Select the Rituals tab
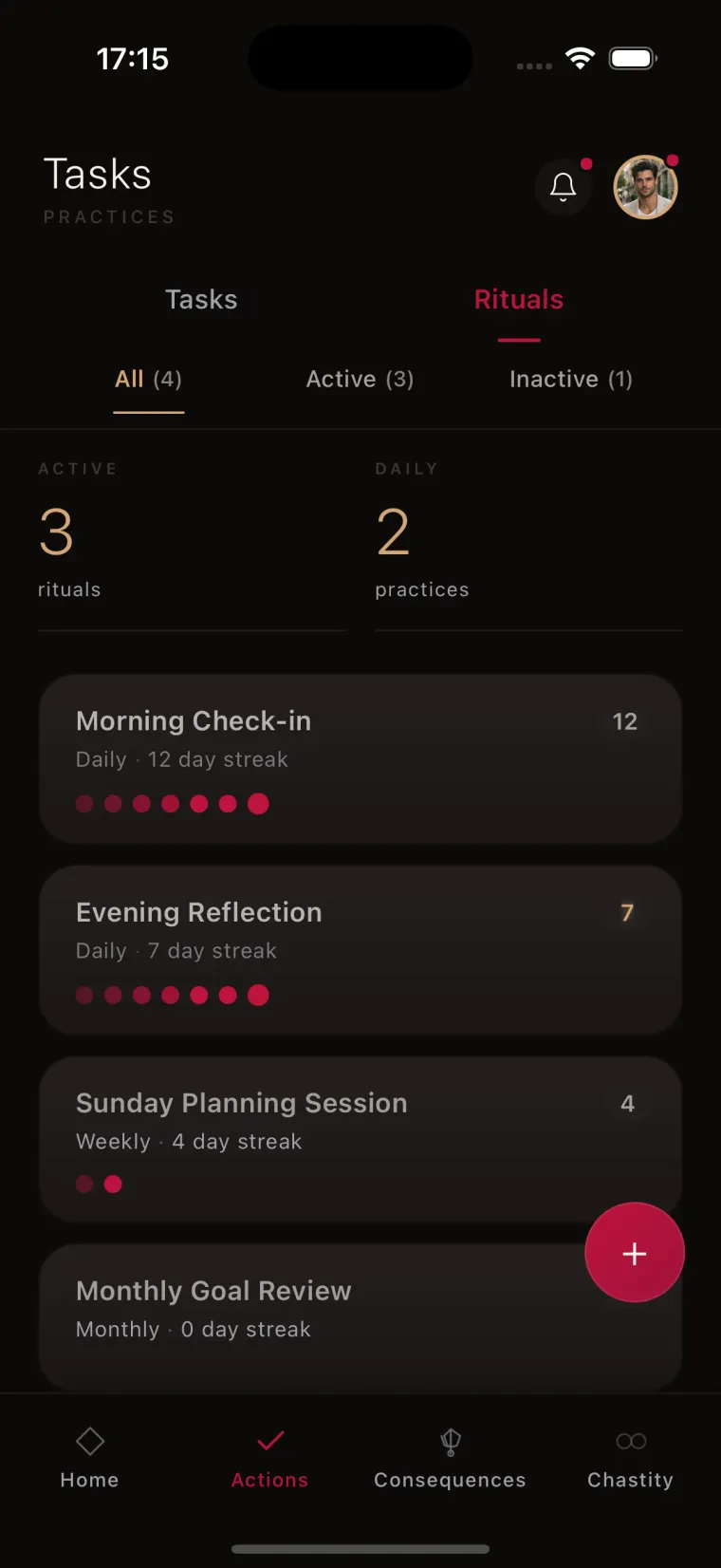The height and width of the screenshot is (1568, 721). click(x=519, y=300)
